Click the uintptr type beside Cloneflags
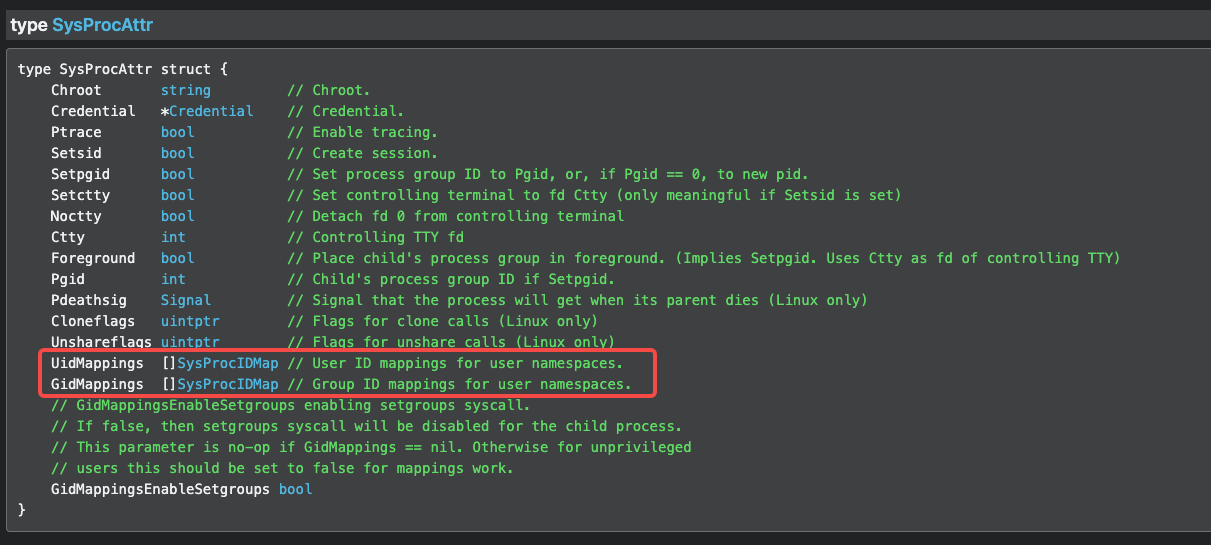1211x545 pixels. [x=190, y=321]
